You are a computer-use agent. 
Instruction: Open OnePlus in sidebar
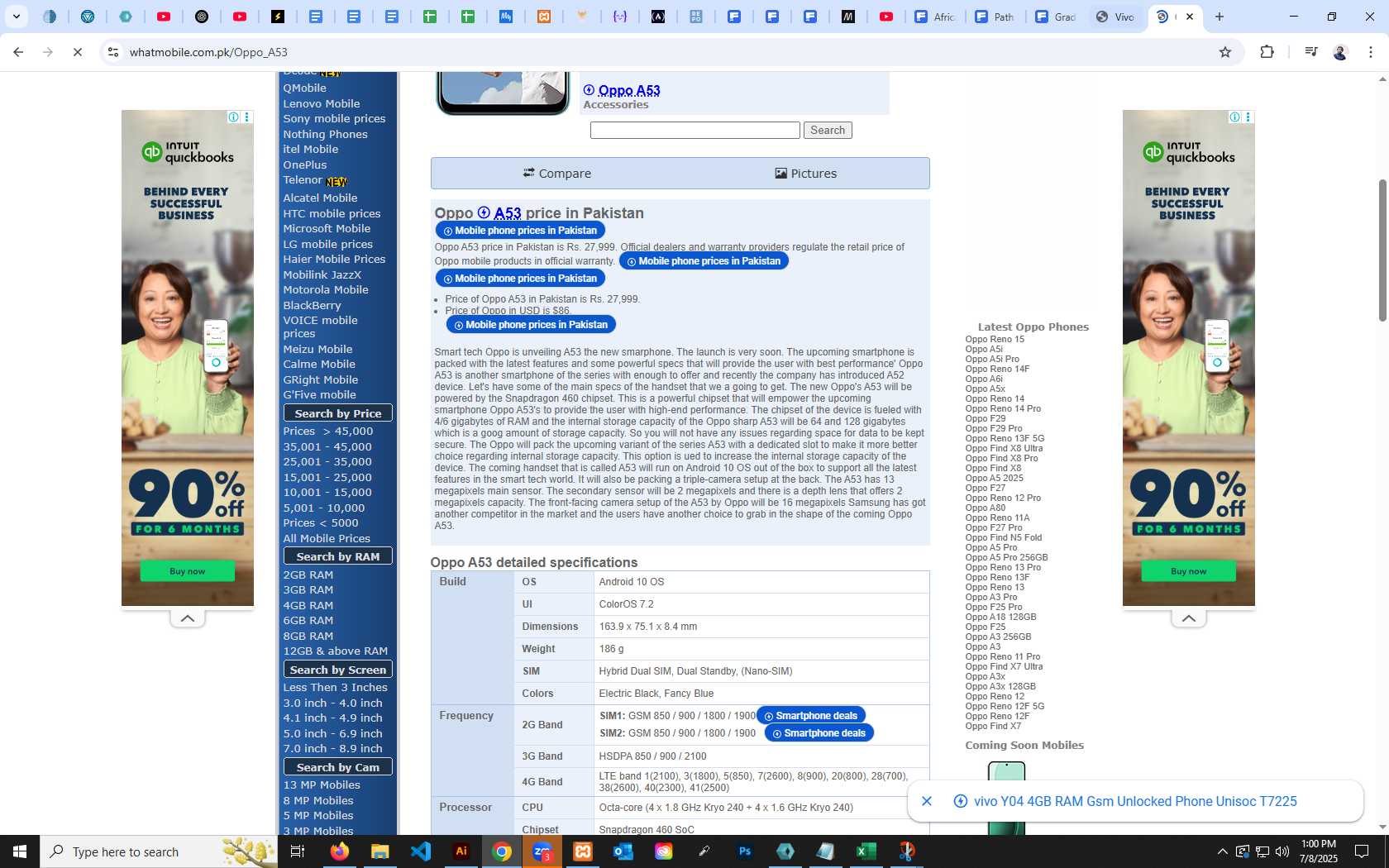point(305,165)
